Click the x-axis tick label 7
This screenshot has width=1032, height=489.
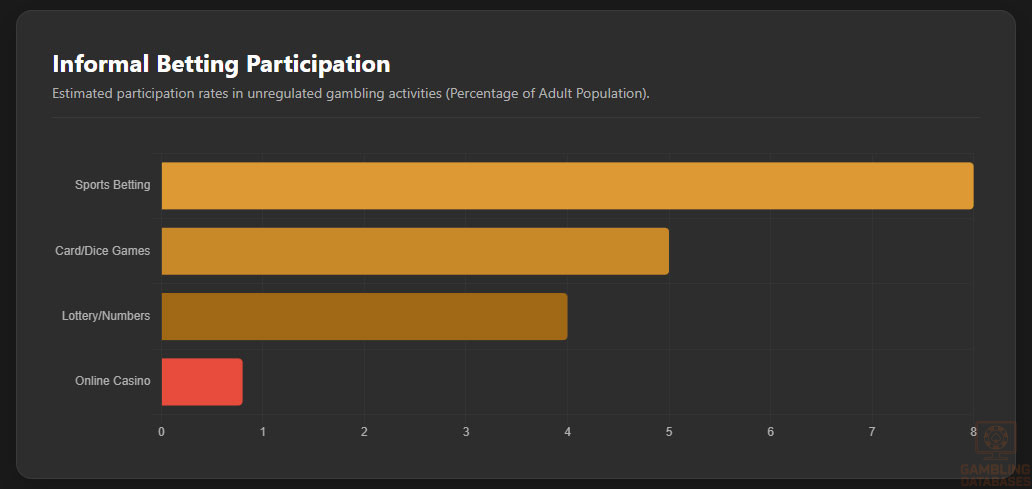(872, 432)
